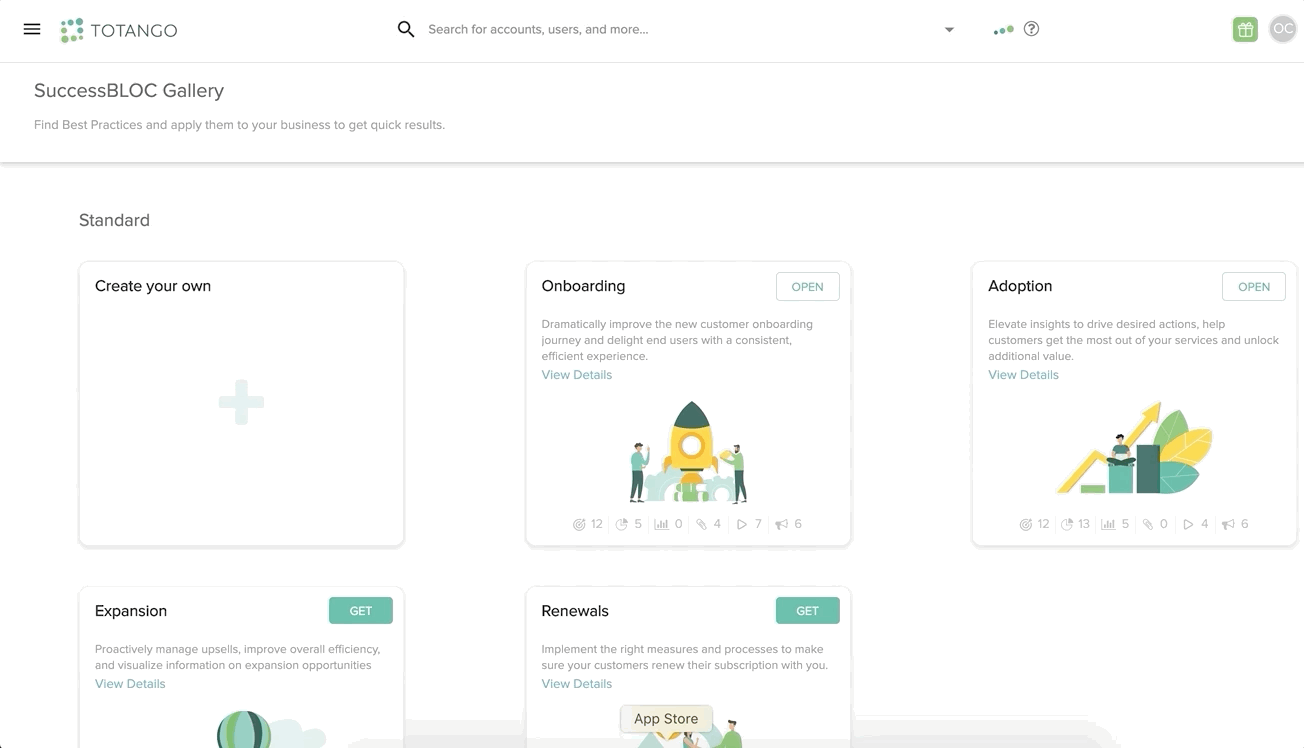Click Onboarding target icon showing 12
Screen dimensions: 1304x748
click(x=579, y=524)
